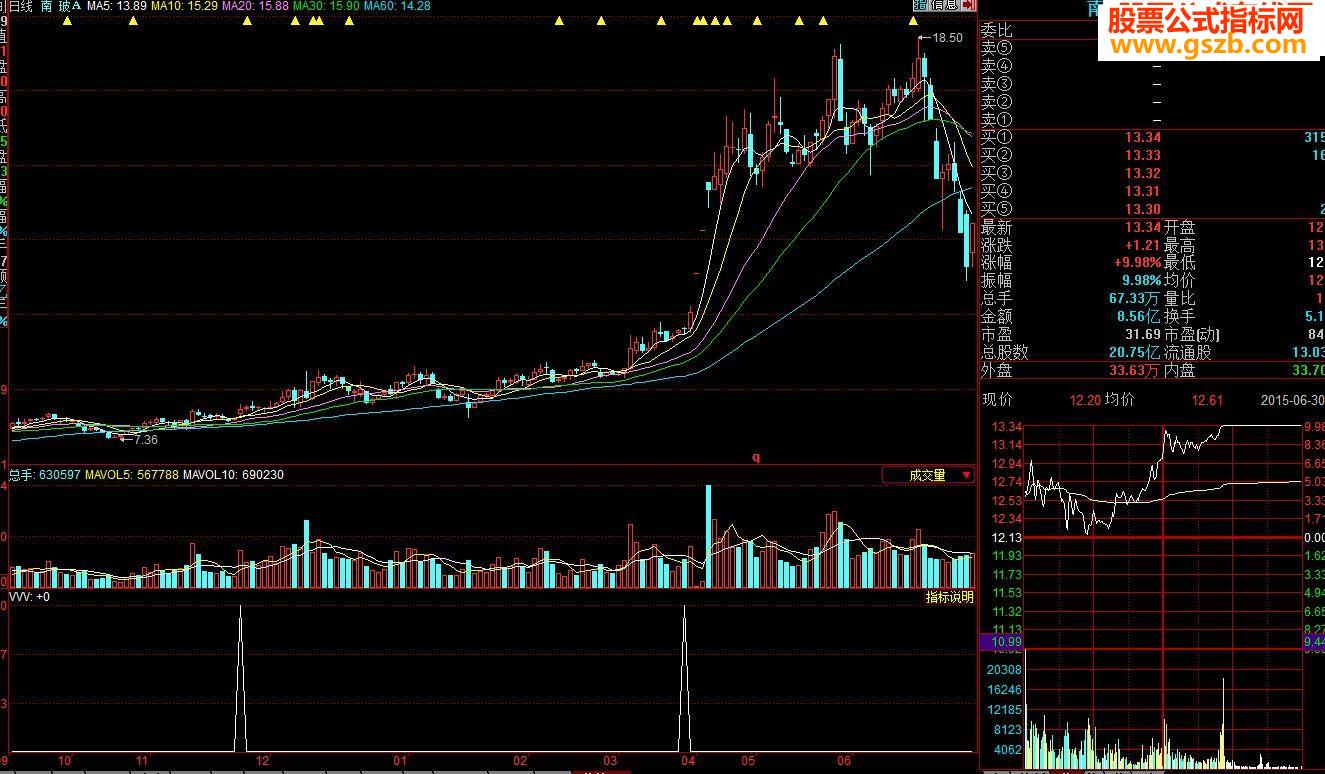
Task: Click month 01 on the time axis
Action: point(400,761)
